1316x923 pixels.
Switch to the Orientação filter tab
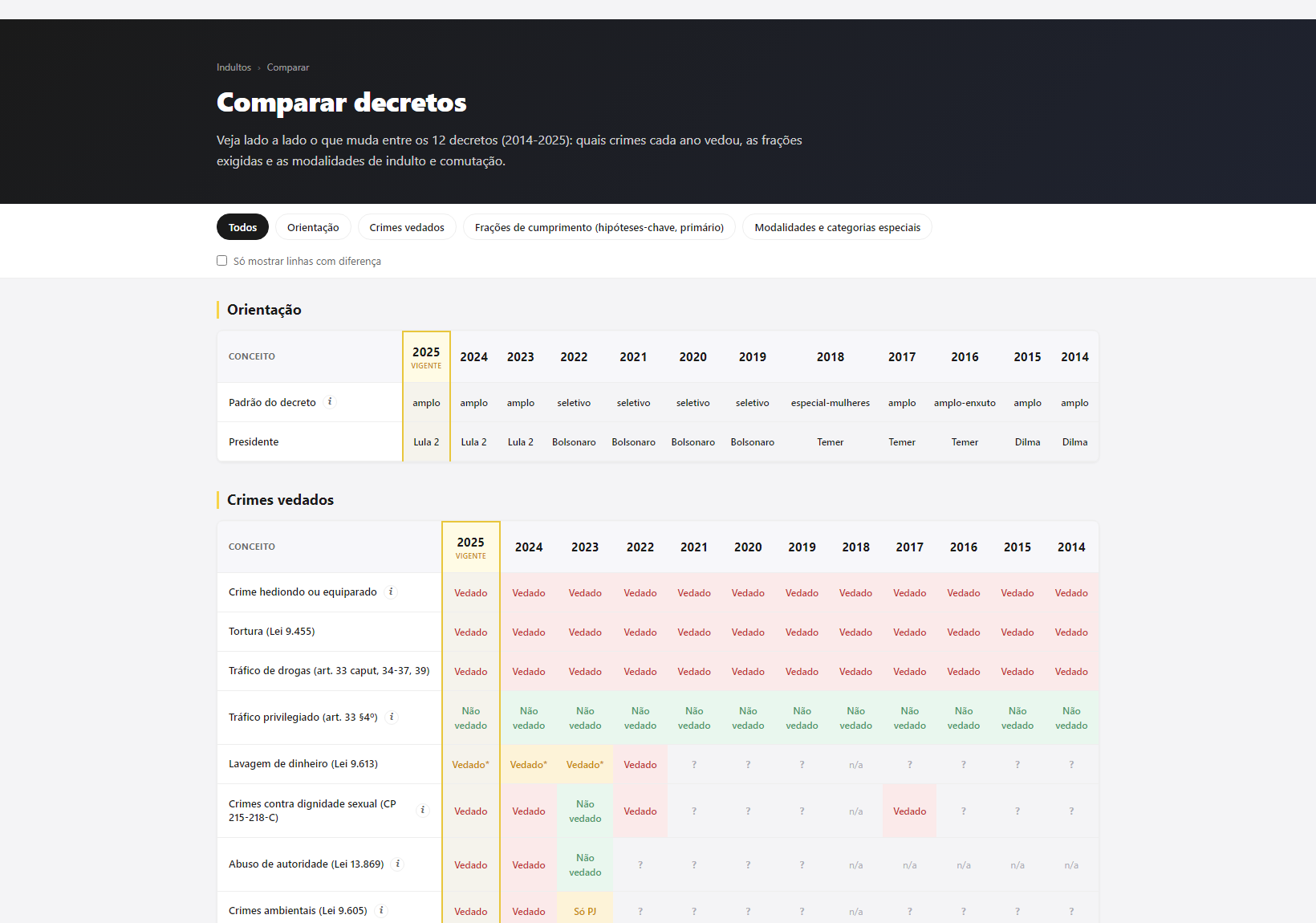313,227
